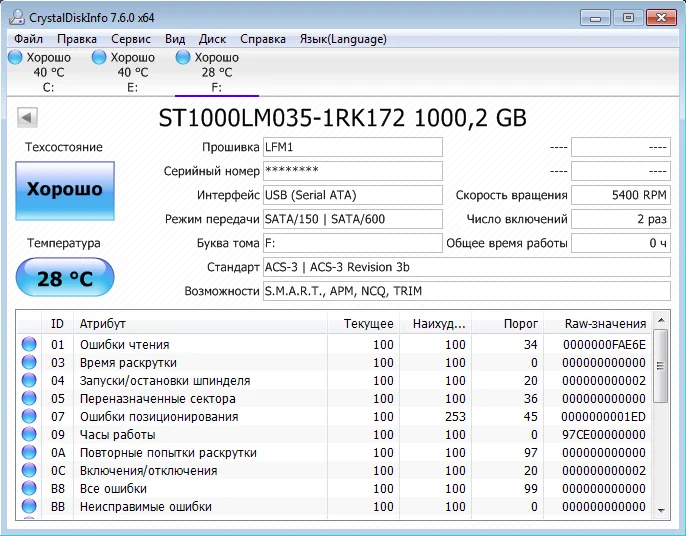Click status icon for attribute 09 row
Image resolution: width=686 pixels, height=536 pixels.
(x=29, y=435)
